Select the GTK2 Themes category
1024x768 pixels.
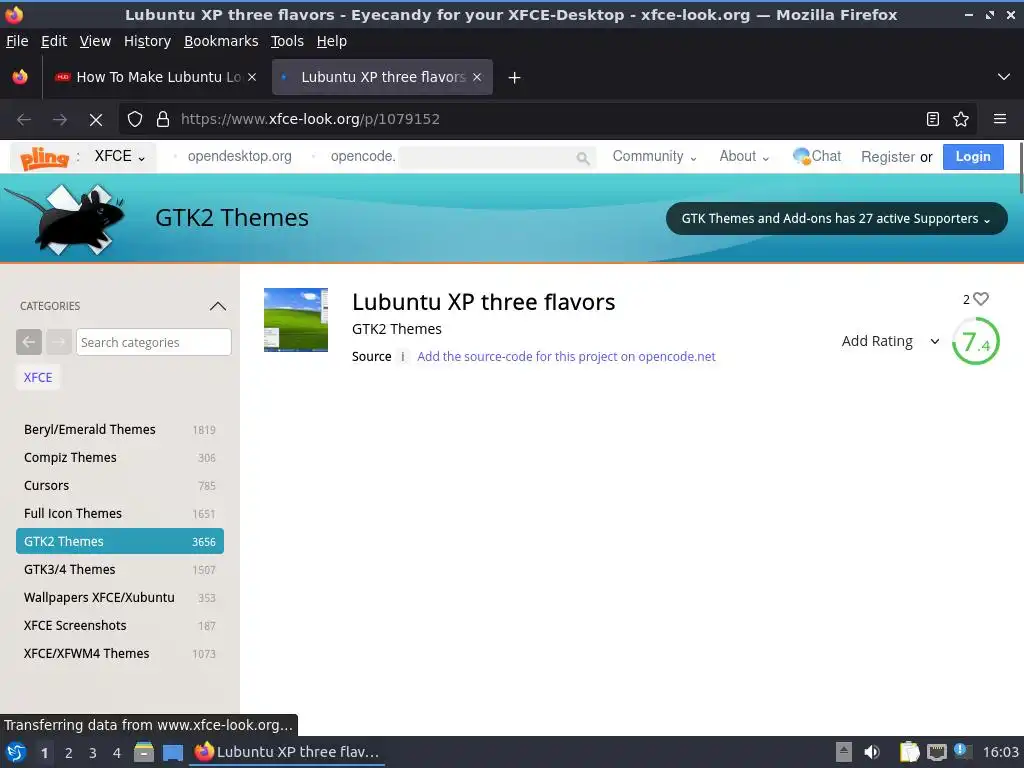tap(120, 541)
